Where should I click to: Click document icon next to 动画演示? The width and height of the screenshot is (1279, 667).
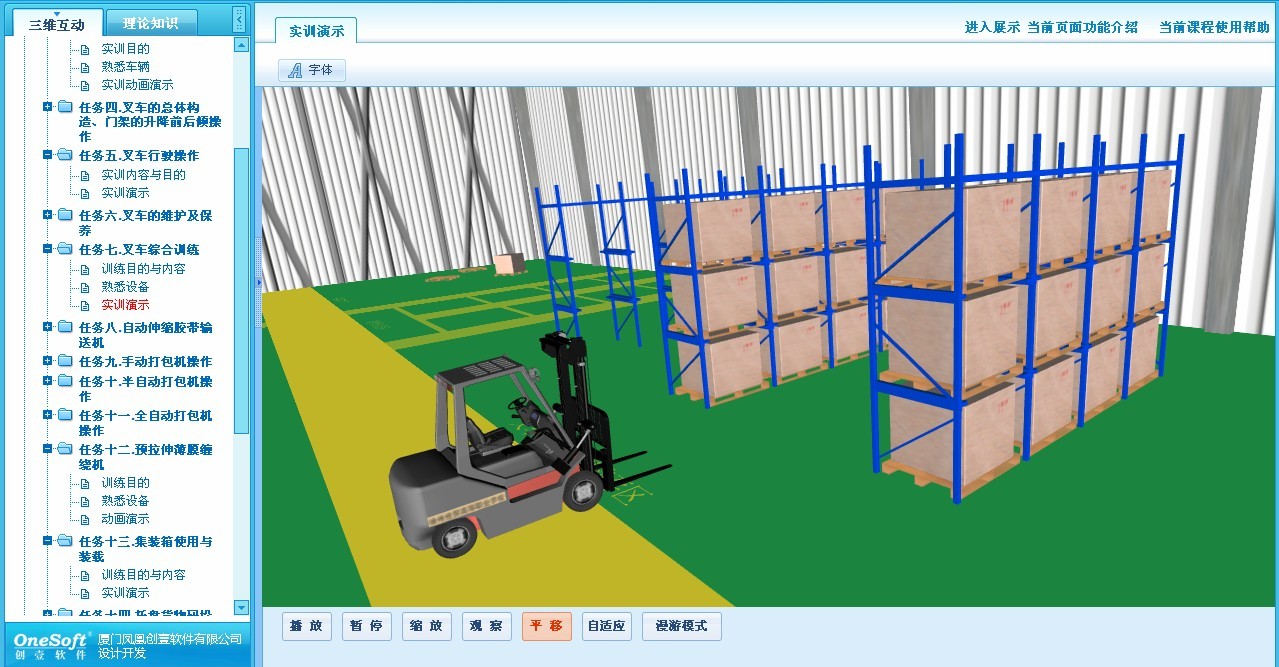tap(85, 519)
